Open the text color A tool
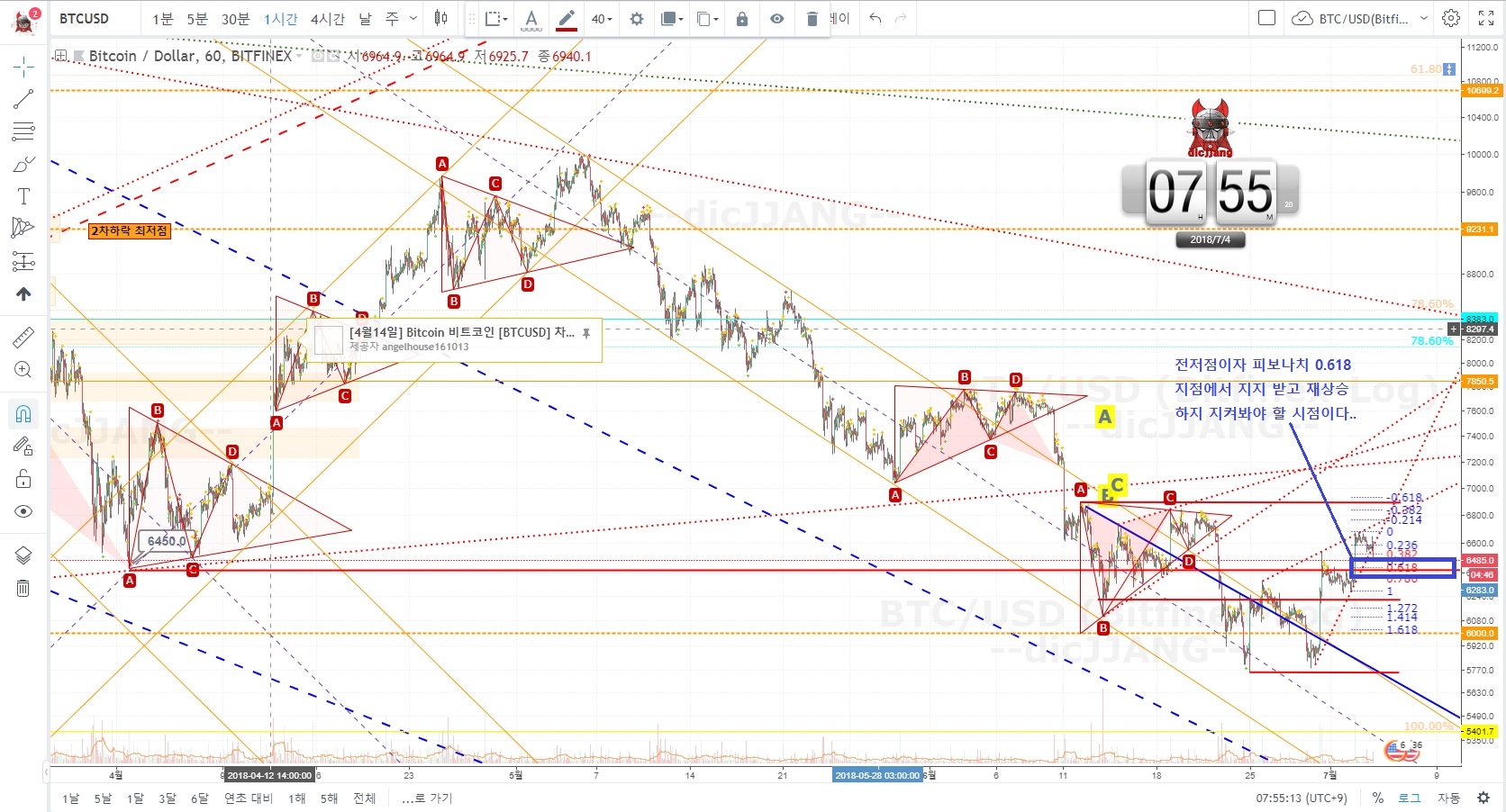Viewport: 1506px width, 812px height. [531, 19]
